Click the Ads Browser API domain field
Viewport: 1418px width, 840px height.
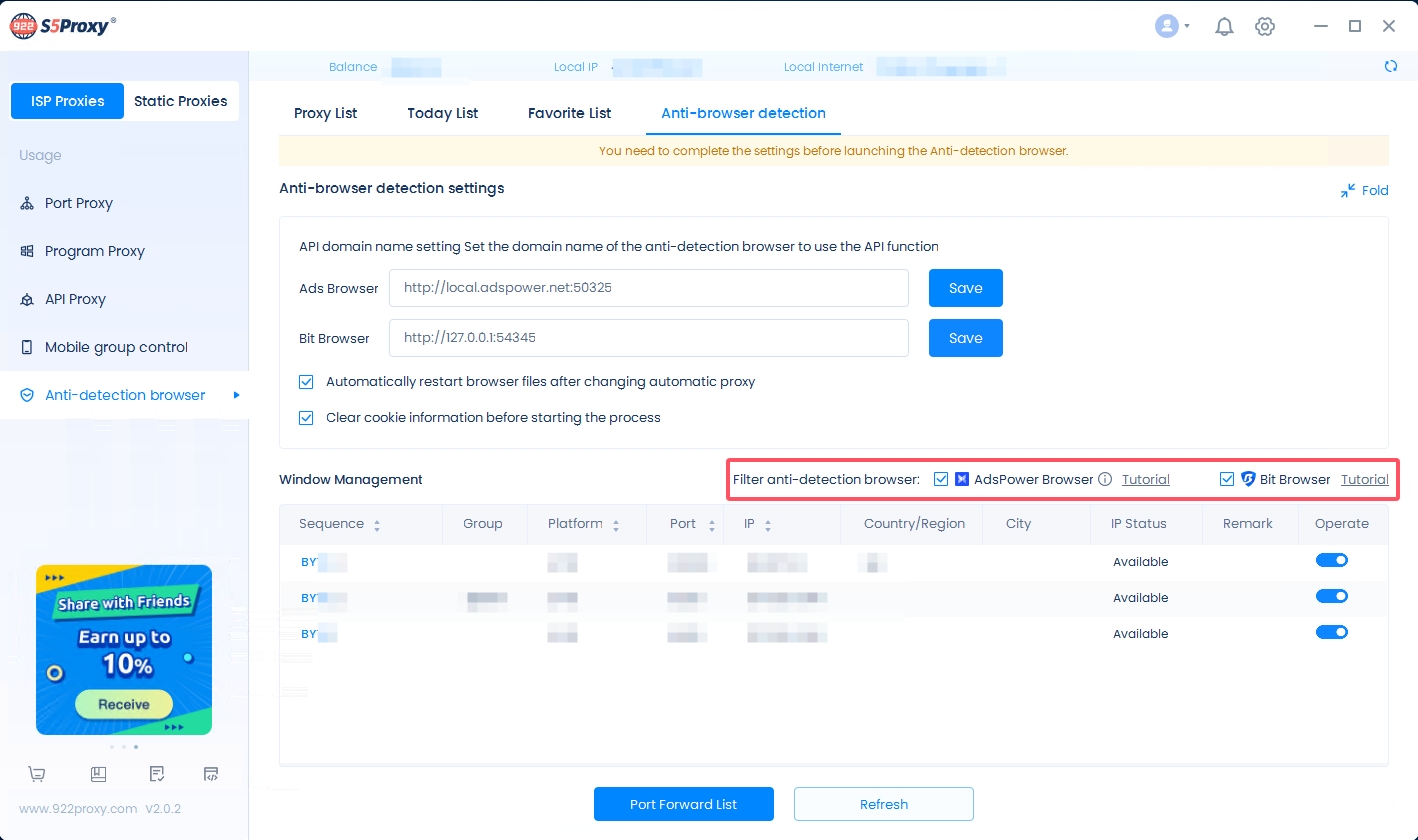pos(648,288)
